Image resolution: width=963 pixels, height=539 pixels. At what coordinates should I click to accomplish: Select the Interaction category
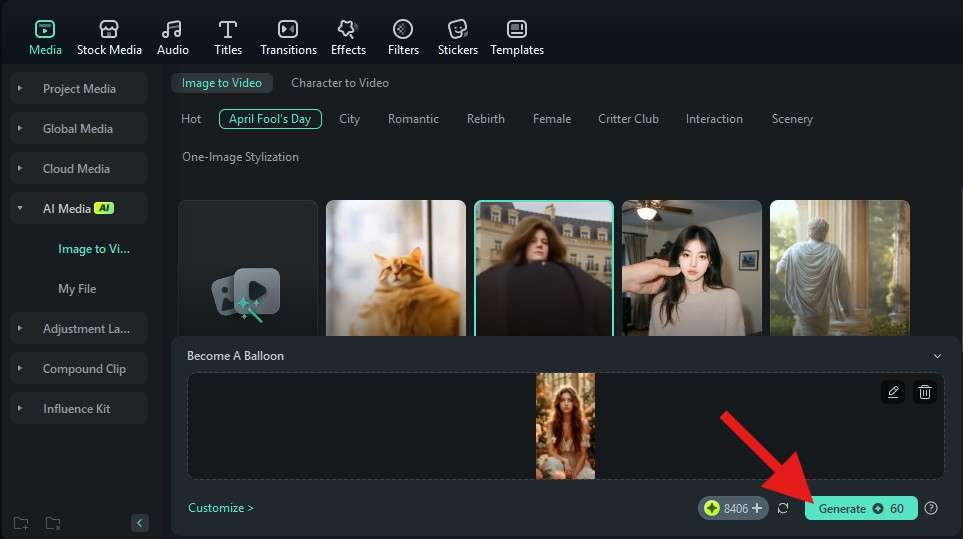click(x=714, y=119)
